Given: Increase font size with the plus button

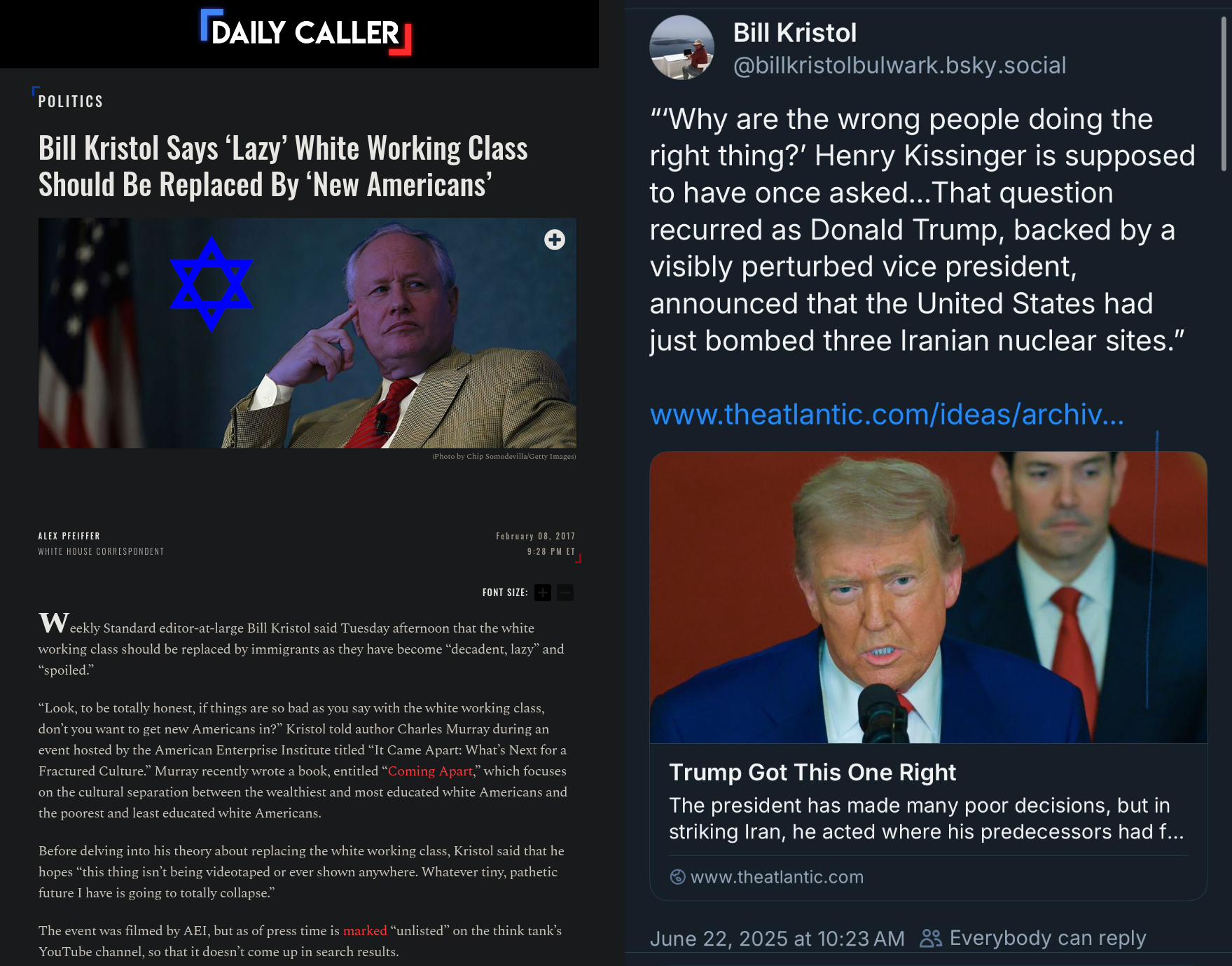Looking at the screenshot, I should pyautogui.click(x=543, y=593).
